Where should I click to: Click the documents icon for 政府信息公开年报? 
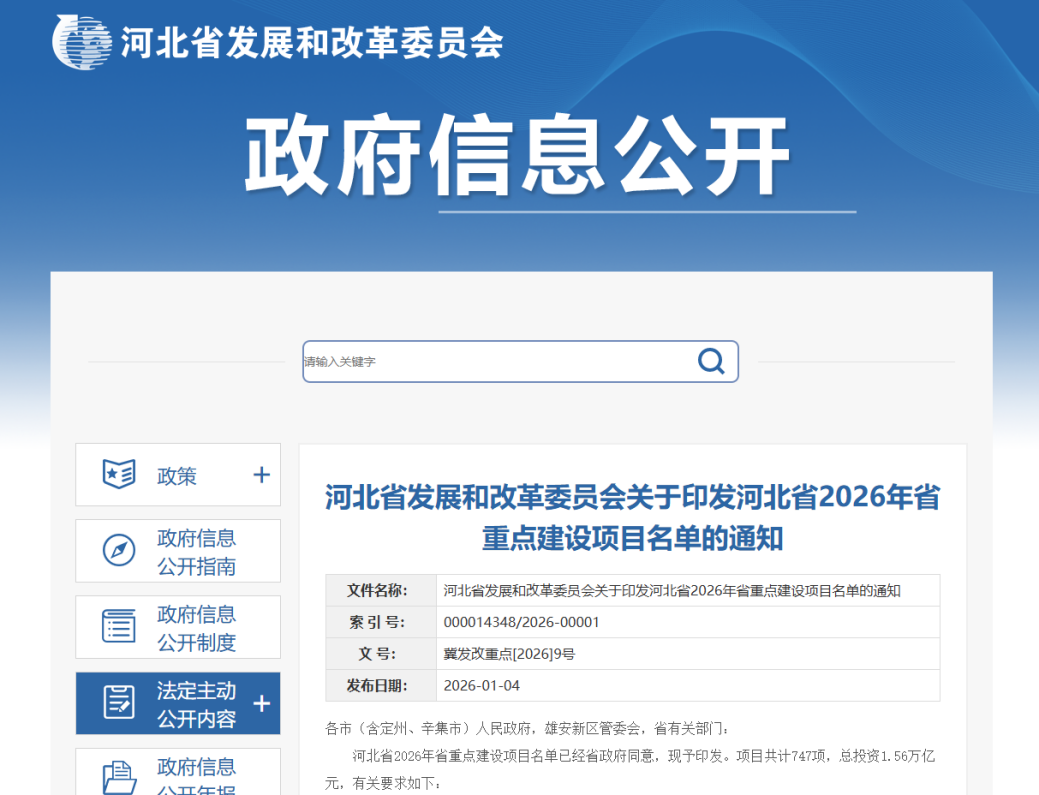(x=119, y=776)
